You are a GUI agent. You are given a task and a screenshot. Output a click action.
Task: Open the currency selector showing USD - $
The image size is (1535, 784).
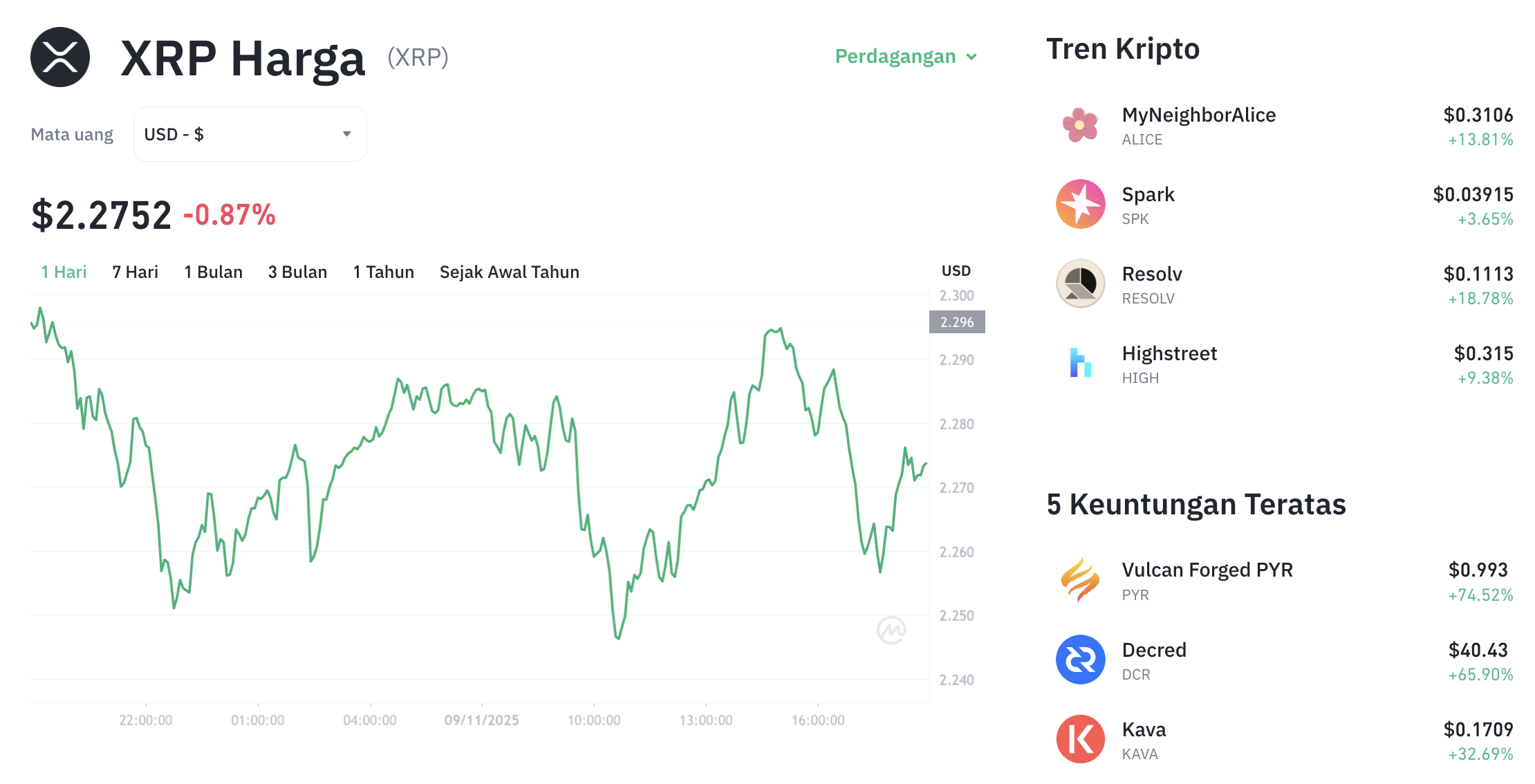pos(249,133)
